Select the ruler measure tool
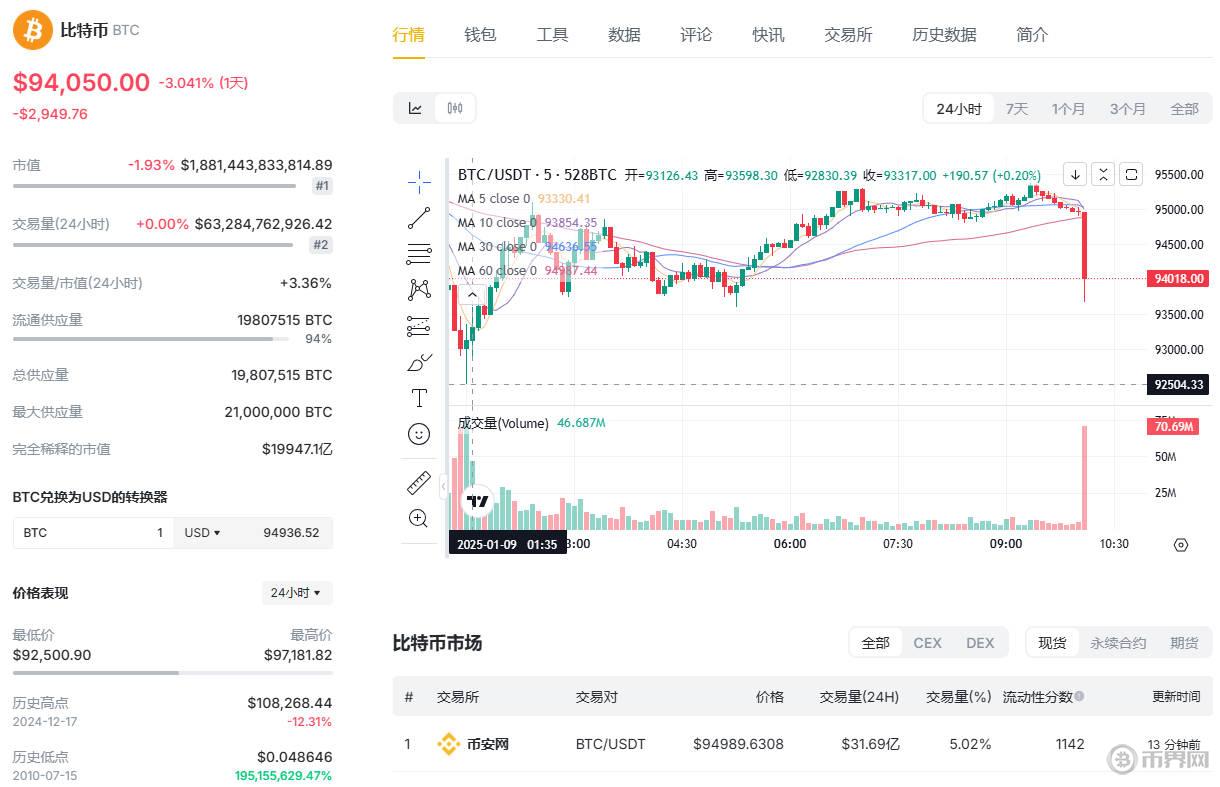Screen dimensions: 1220x787 click(x=419, y=482)
